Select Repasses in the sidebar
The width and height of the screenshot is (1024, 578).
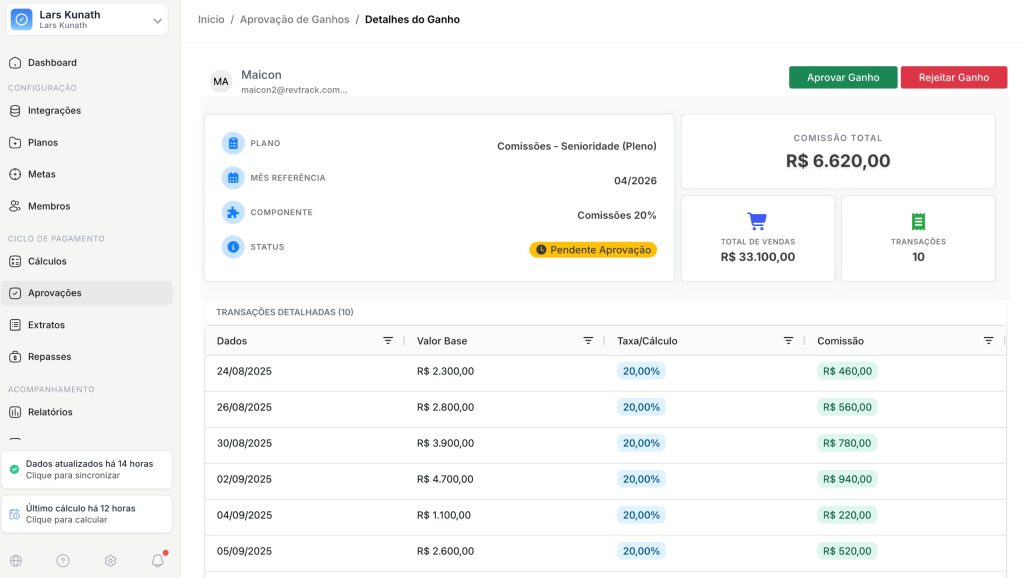(49, 357)
